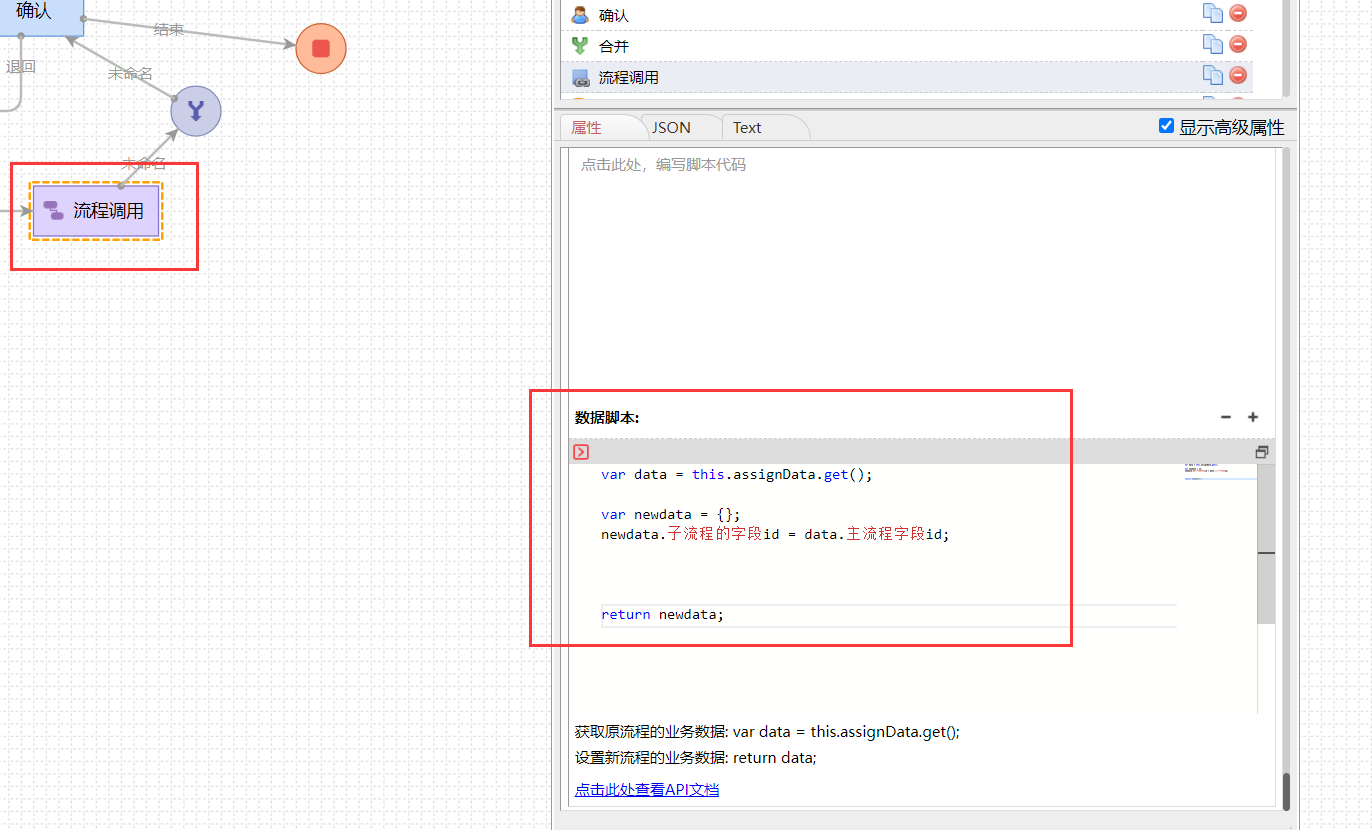Click the code line 'return newdata;'

662,614
